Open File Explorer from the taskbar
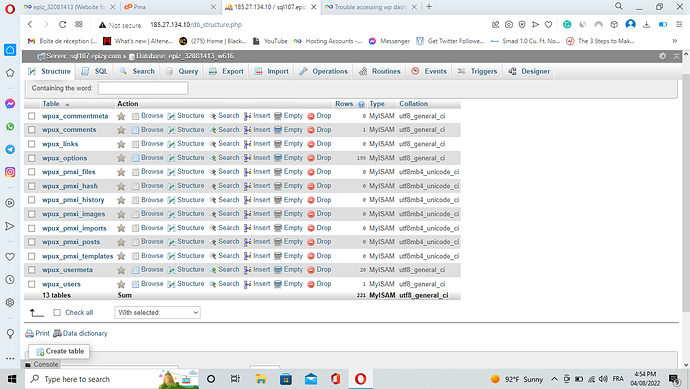This screenshot has height=389, width=690. (261, 379)
